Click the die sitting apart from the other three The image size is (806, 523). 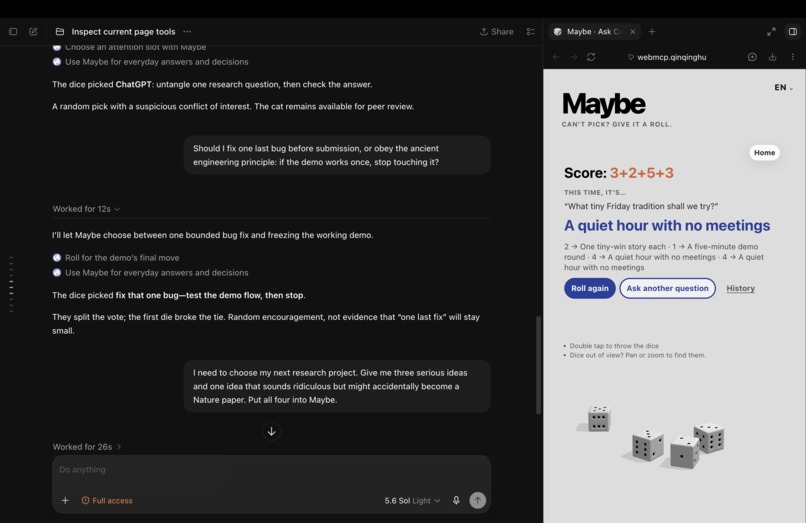click(599, 418)
